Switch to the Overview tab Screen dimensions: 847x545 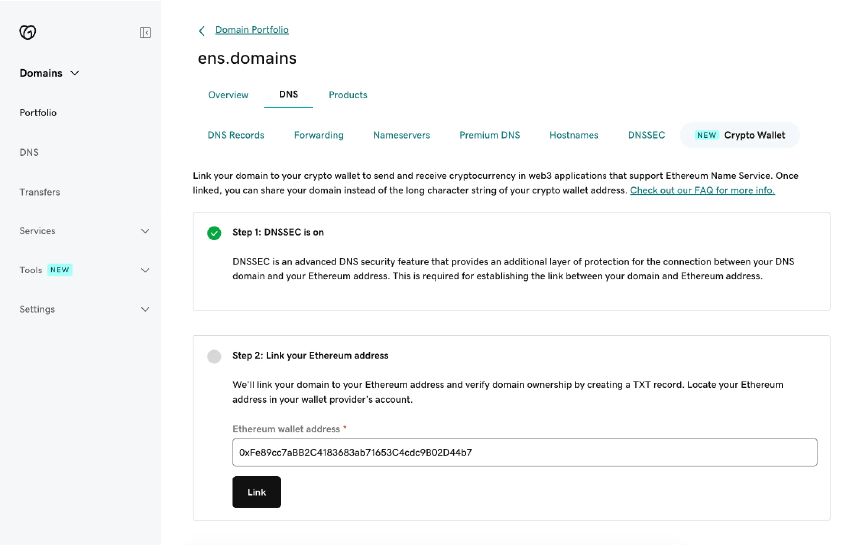pyautogui.click(x=228, y=95)
